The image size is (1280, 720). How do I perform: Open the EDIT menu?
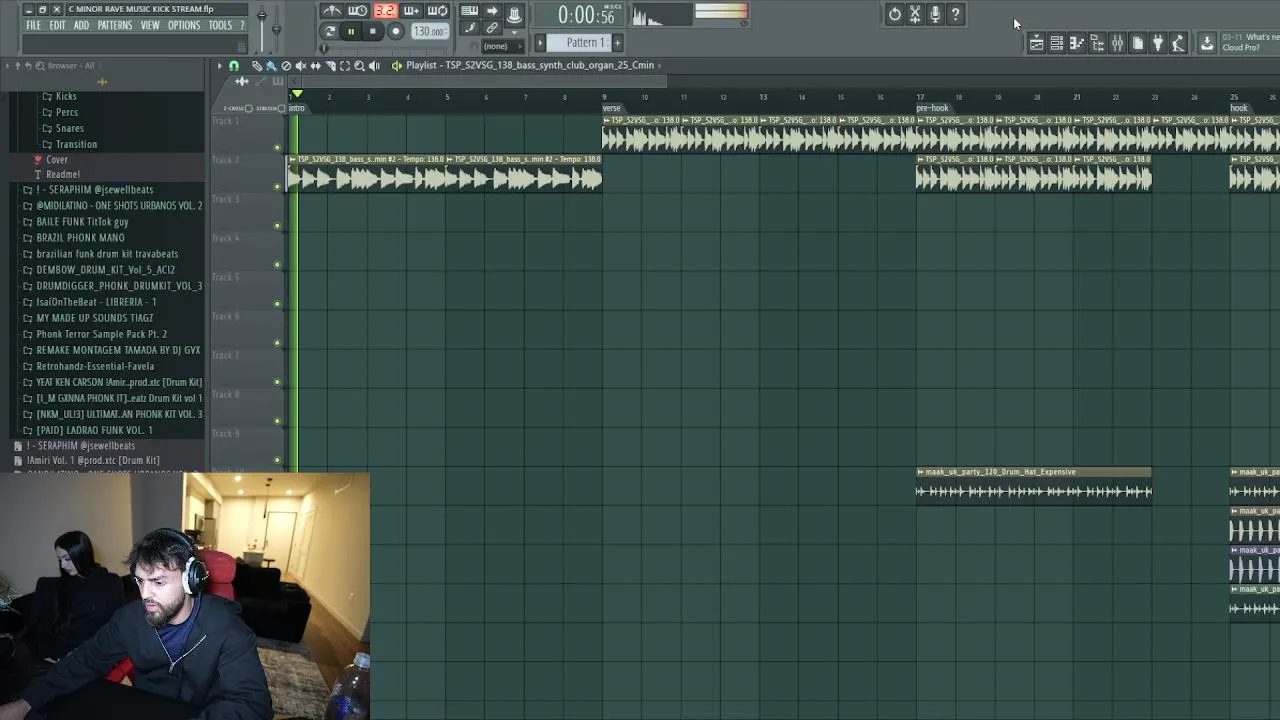point(58,26)
